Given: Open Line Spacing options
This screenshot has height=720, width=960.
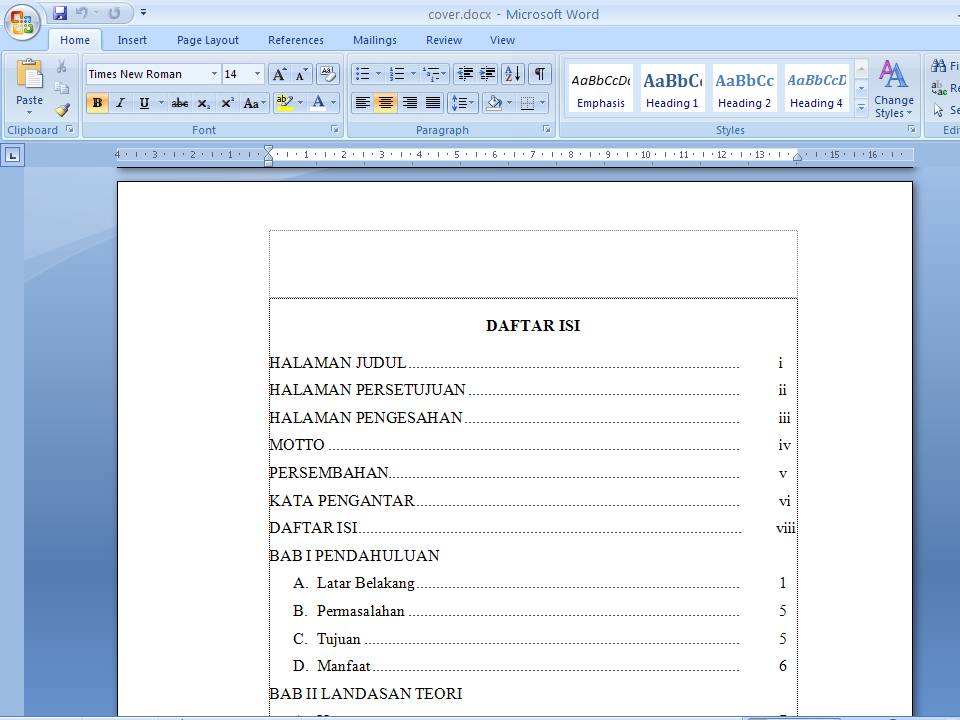Looking at the screenshot, I should pyautogui.click(x=463, y=103).
